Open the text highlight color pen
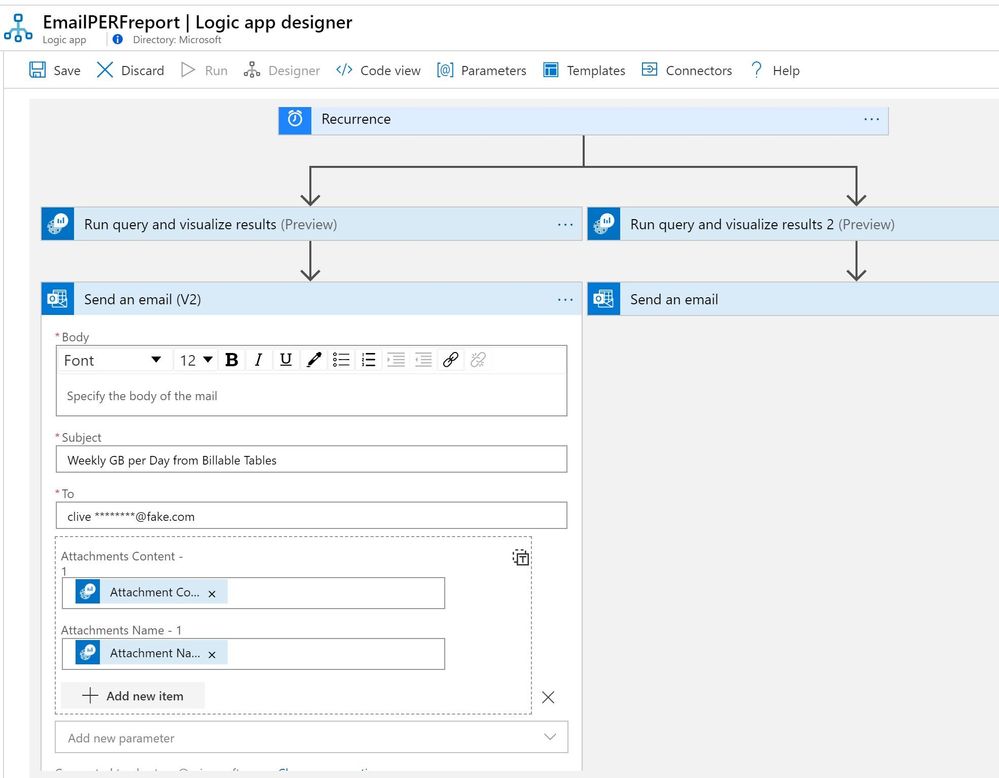Image resolution: width=999 pixels, height=778 pixels. point(314,360)
